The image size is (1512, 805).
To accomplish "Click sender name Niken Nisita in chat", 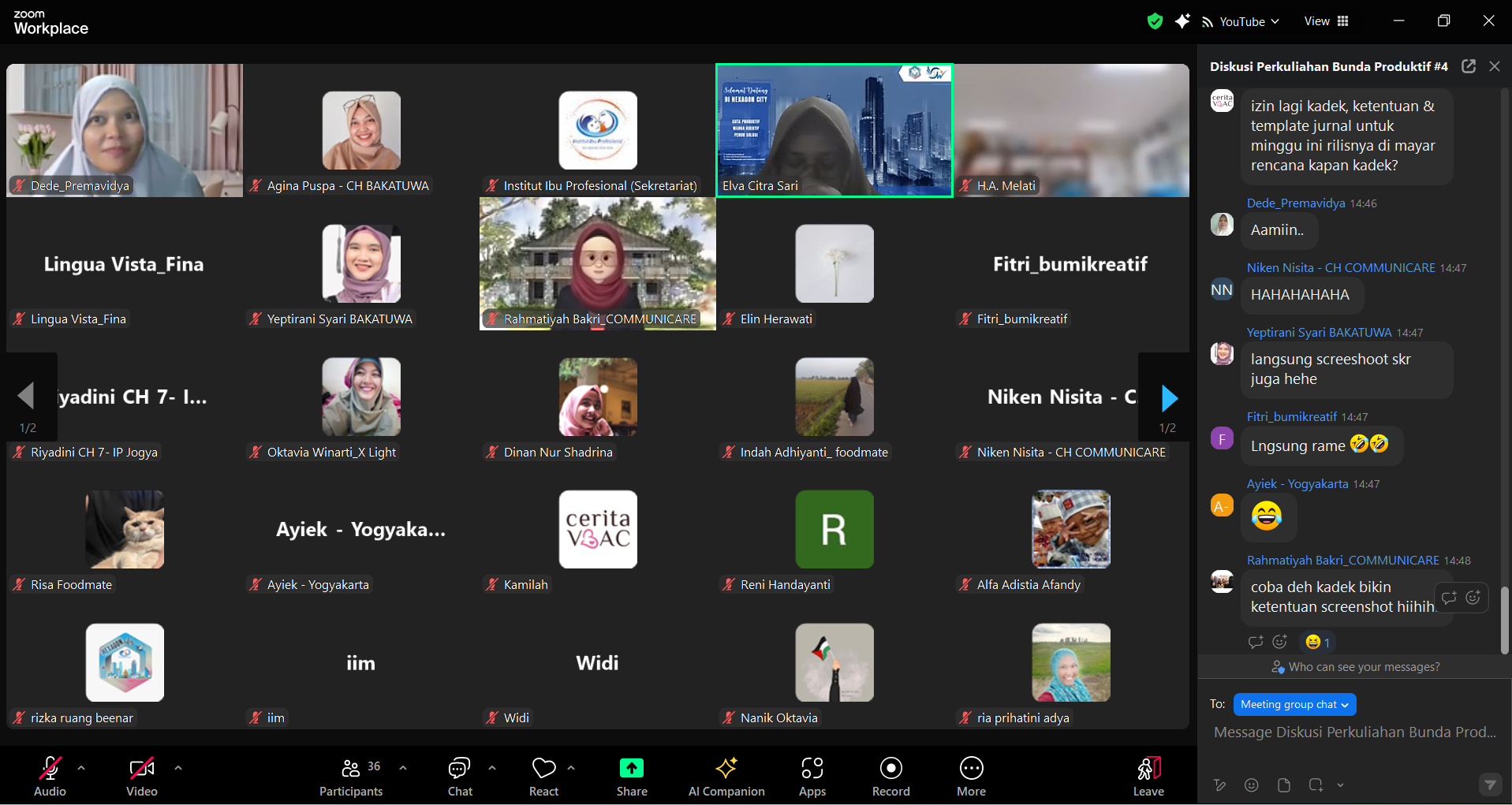I will pyautogui.click(x=1341, y=268).
